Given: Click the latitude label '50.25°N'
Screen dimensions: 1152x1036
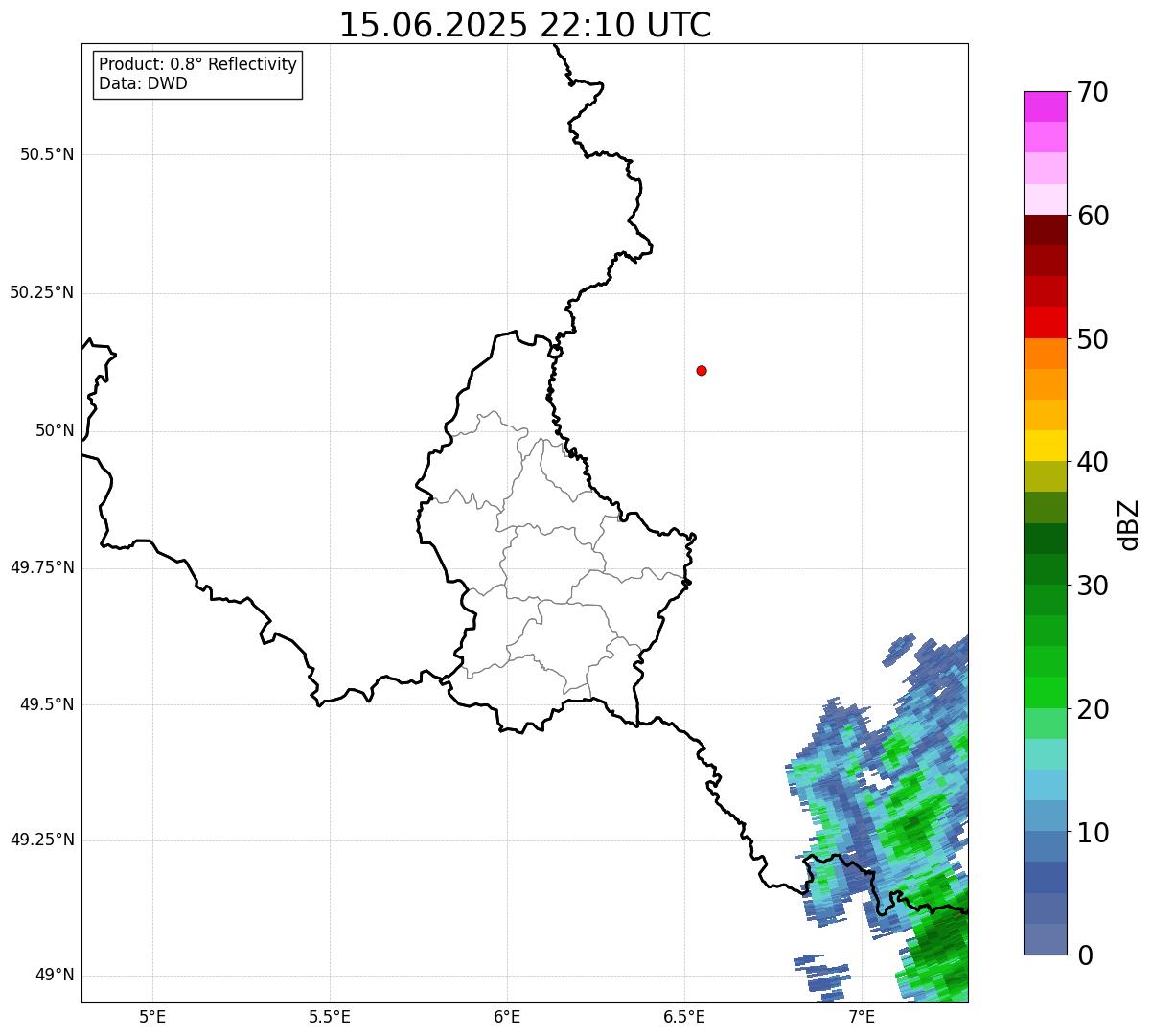Looking at the screenshot, I should 41,292.
